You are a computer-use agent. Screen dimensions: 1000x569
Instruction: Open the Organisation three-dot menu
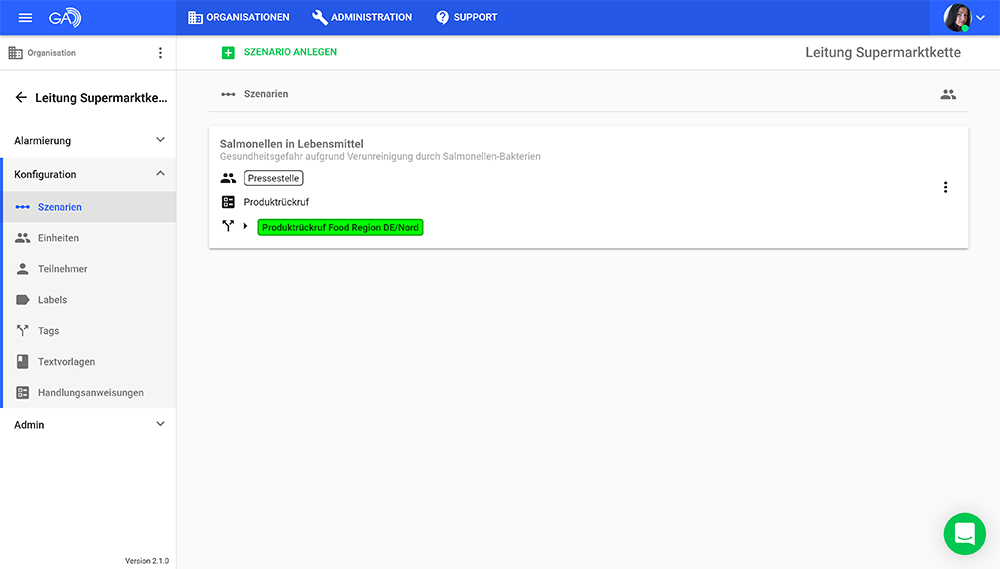(160, 53)
